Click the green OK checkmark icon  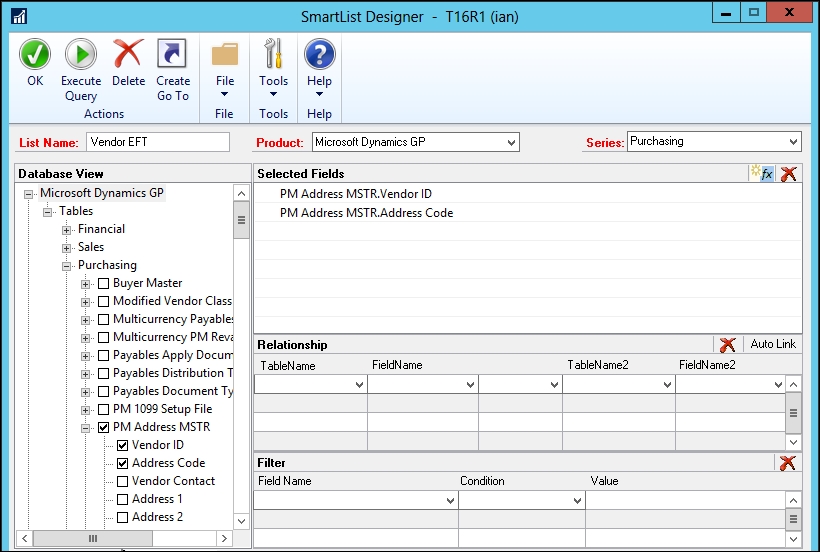[35, 54]
